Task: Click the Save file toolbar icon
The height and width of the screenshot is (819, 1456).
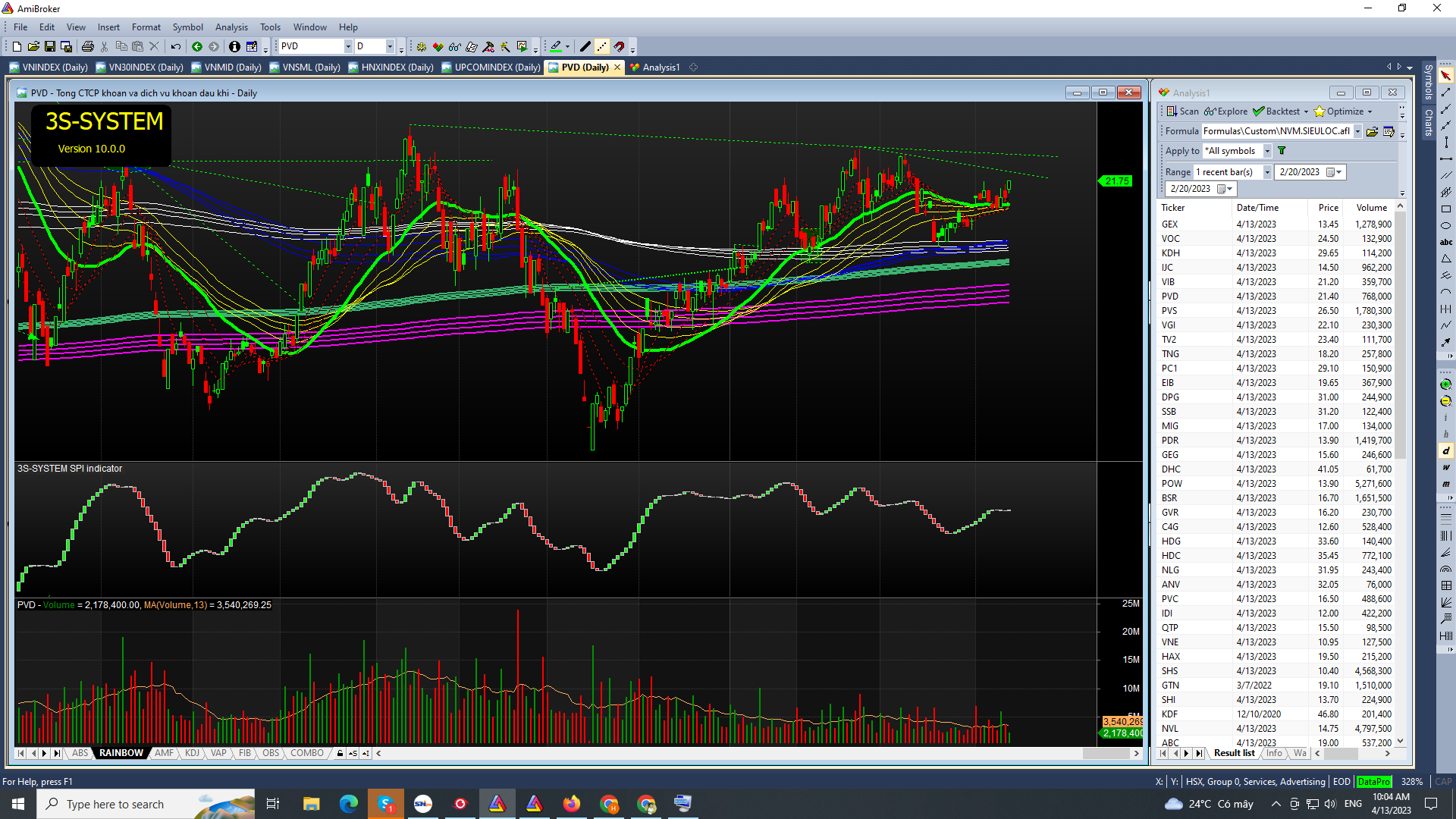Action: pyautogui.click(x=50, y=47)
